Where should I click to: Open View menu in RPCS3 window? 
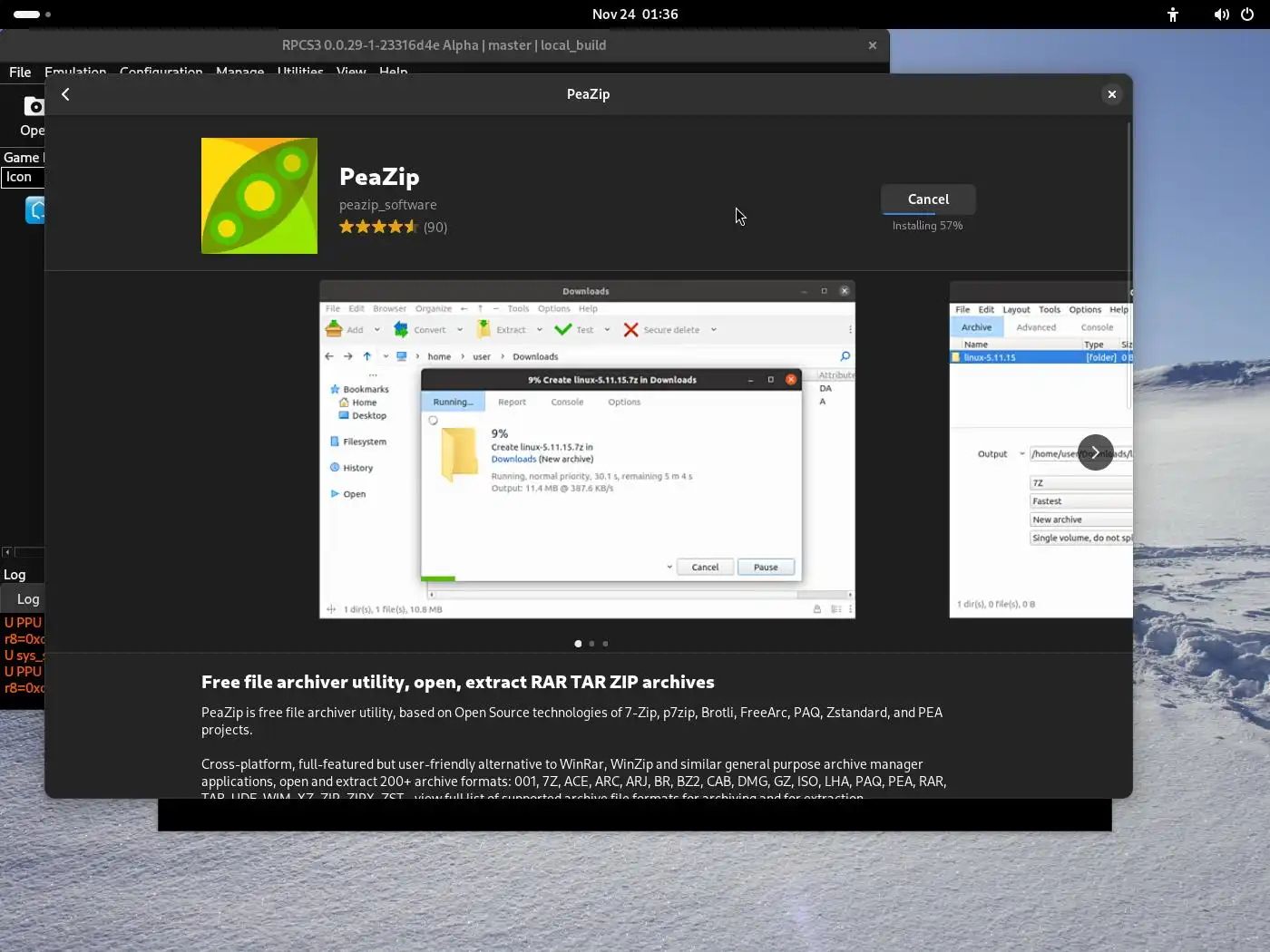click(351, 72)
